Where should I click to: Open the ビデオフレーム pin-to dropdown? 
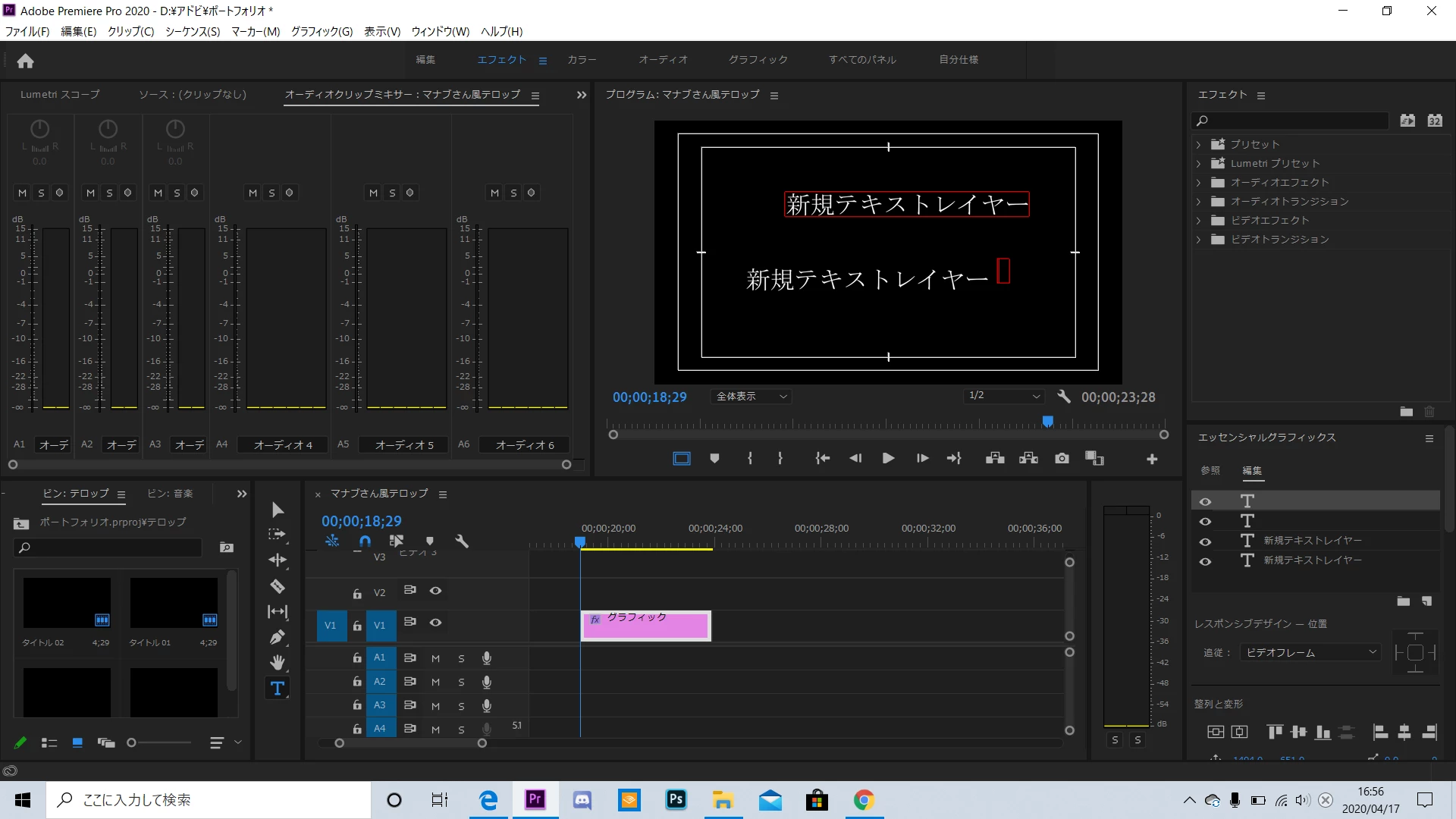click(1310, 653)
